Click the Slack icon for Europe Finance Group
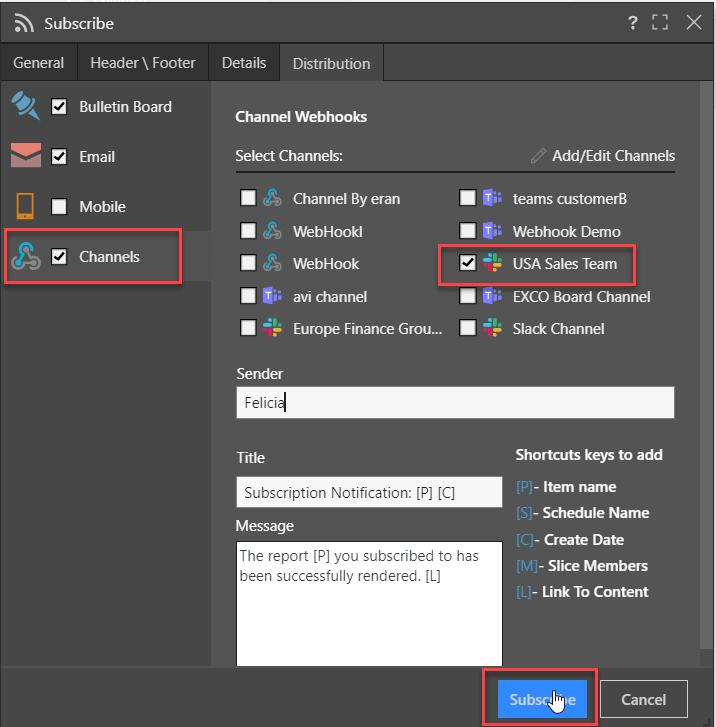 272,328
